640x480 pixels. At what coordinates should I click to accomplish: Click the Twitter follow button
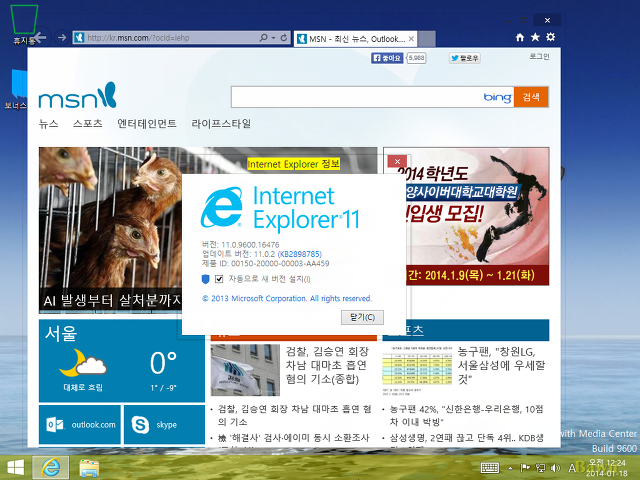click(465, 58)
